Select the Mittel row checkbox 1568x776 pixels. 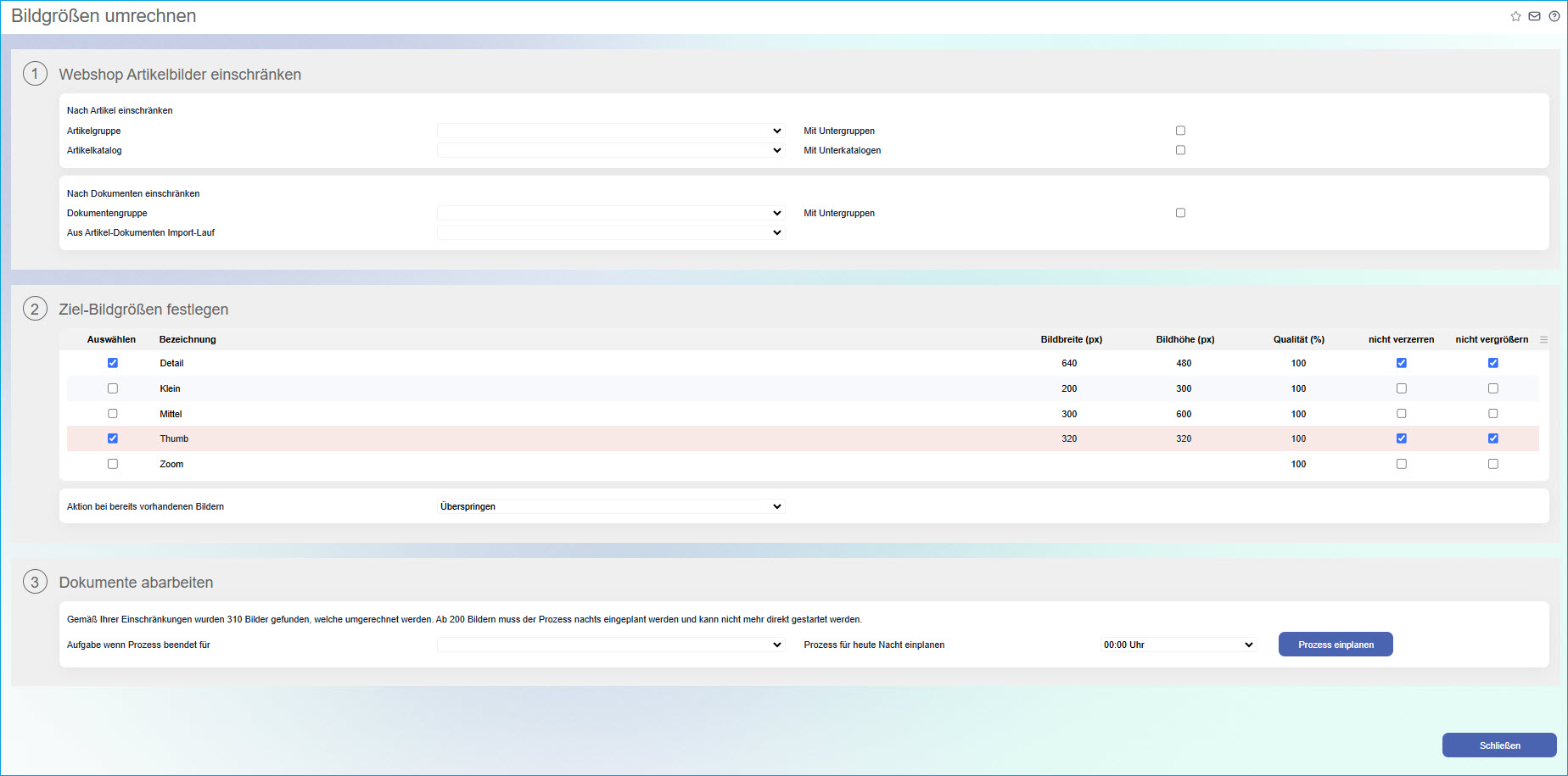point(113,414)
